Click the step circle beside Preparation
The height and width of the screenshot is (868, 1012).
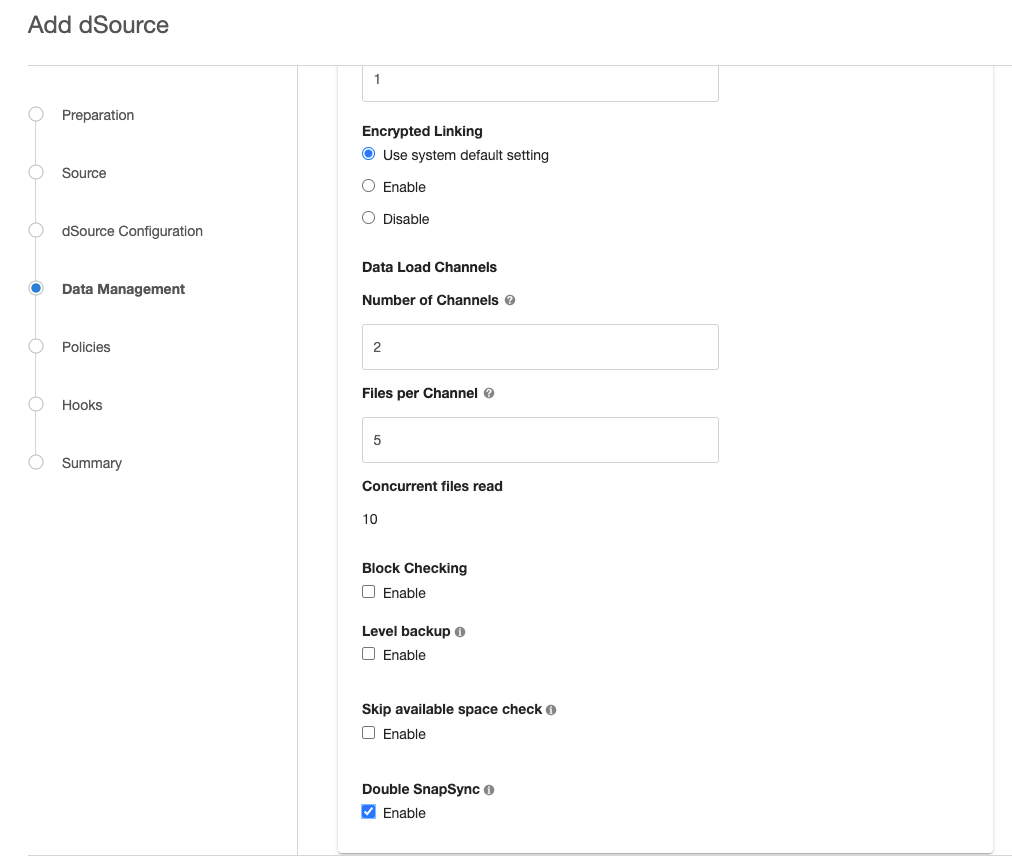coord(36,115)
